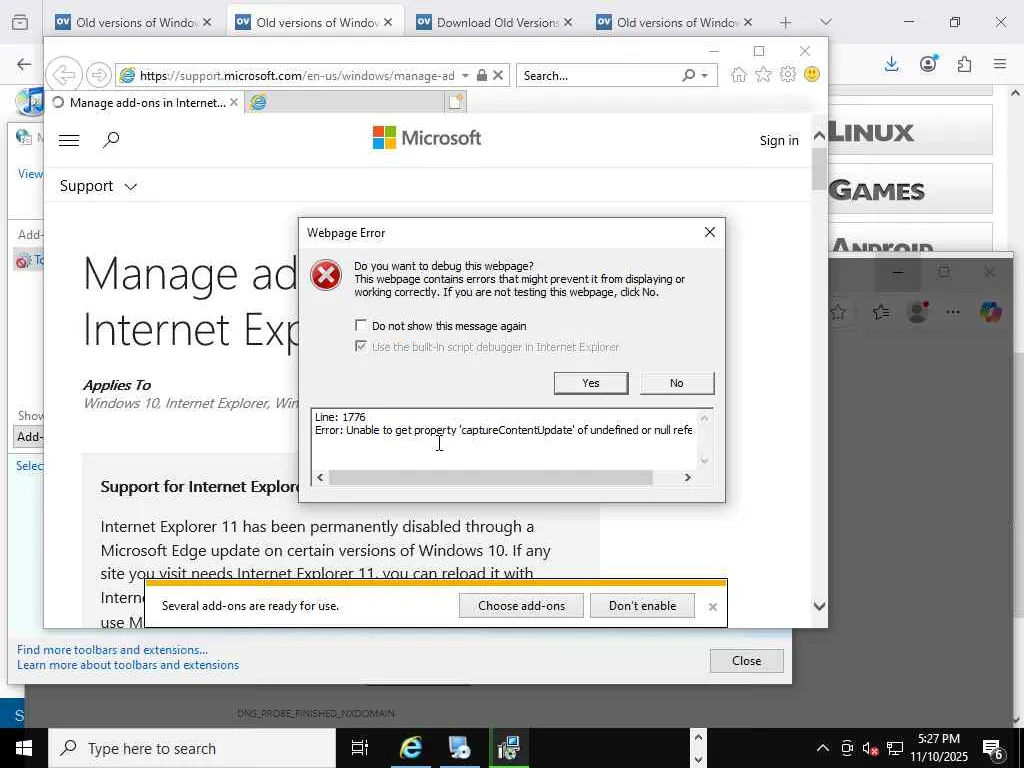Click Choose add-ons button
Screen dimensions: 1024x768
(521, 605)
